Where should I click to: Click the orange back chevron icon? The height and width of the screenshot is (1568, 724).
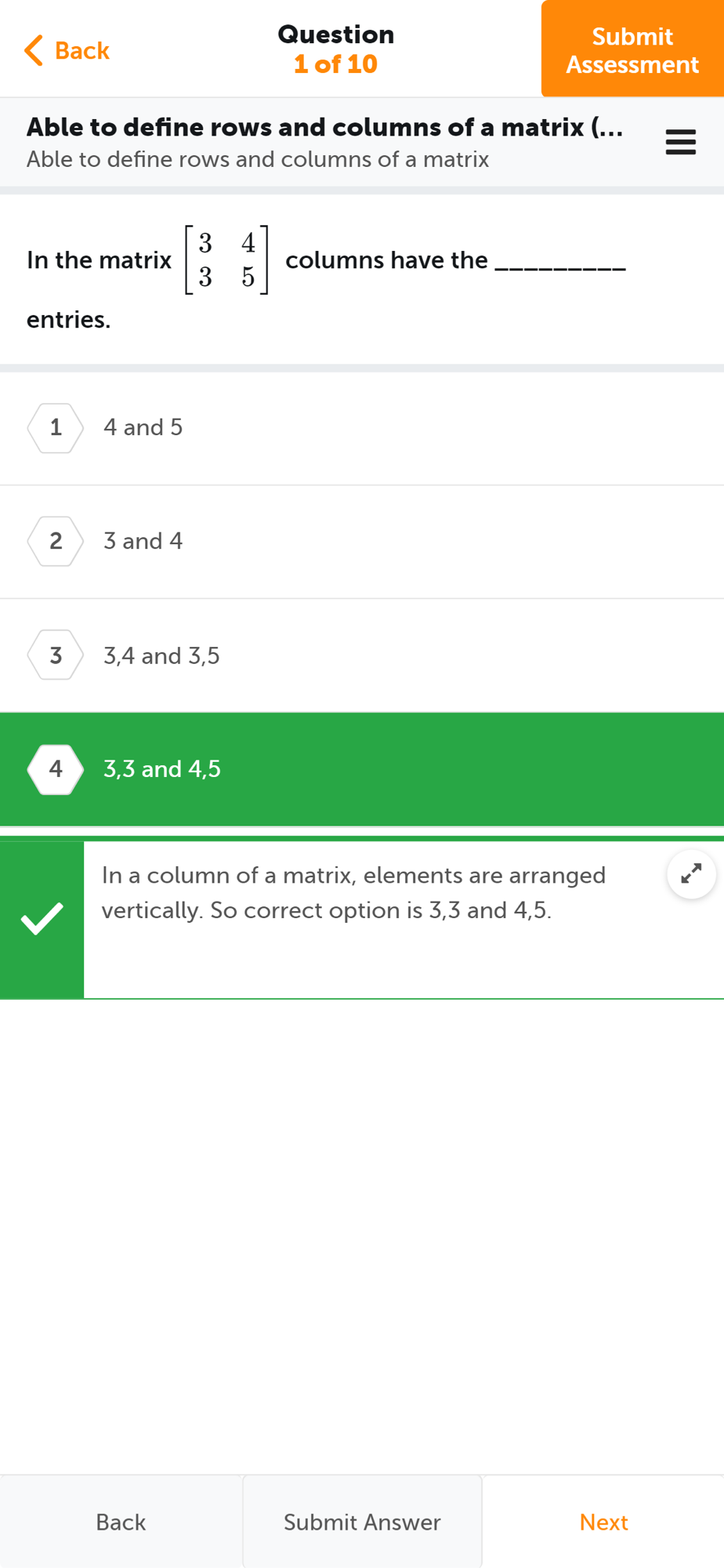coord(34,50)
